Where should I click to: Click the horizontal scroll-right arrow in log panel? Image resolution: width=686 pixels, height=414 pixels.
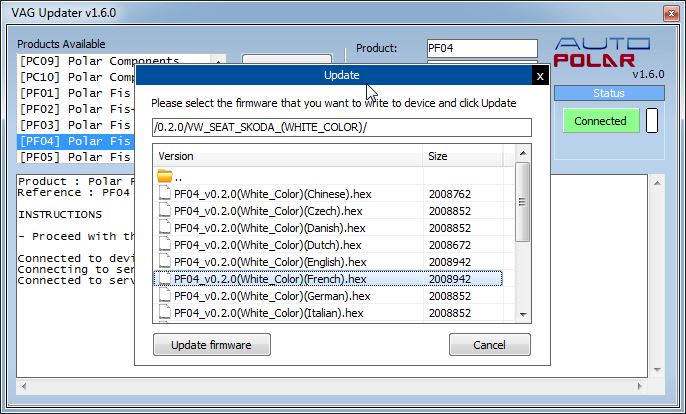click(640, 386)
